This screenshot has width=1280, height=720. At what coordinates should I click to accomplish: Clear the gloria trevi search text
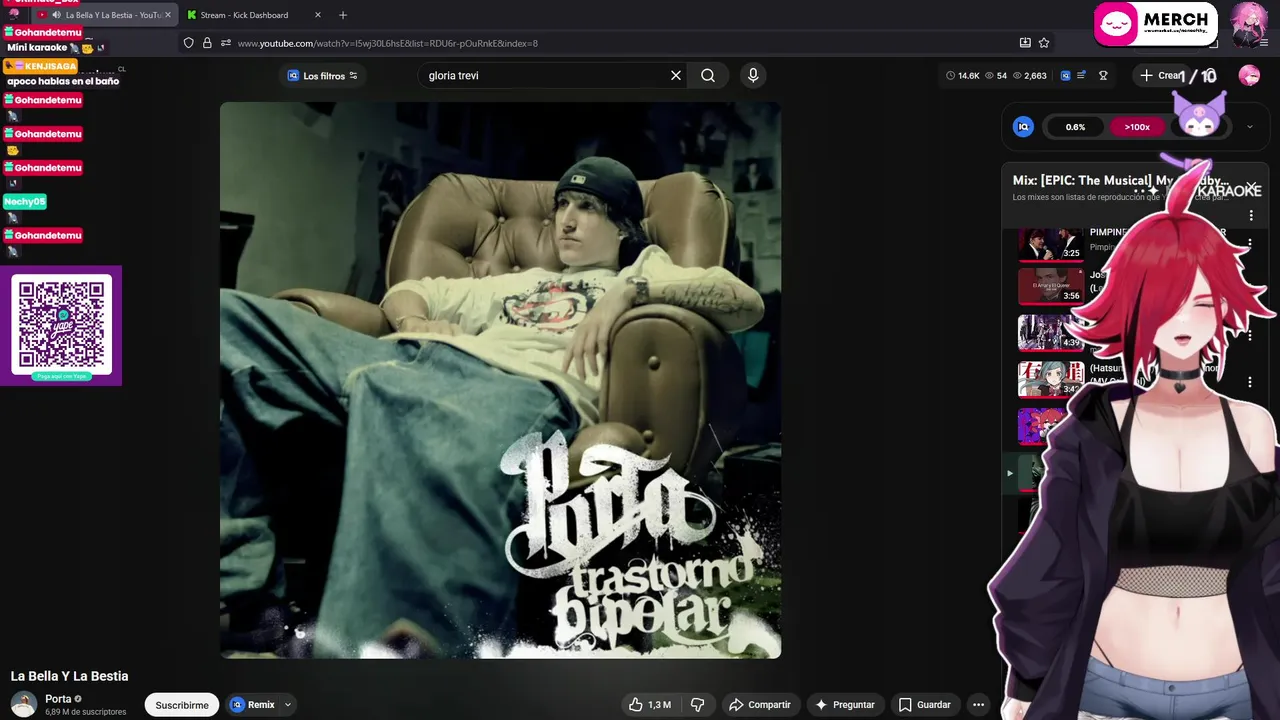(676, 76)
